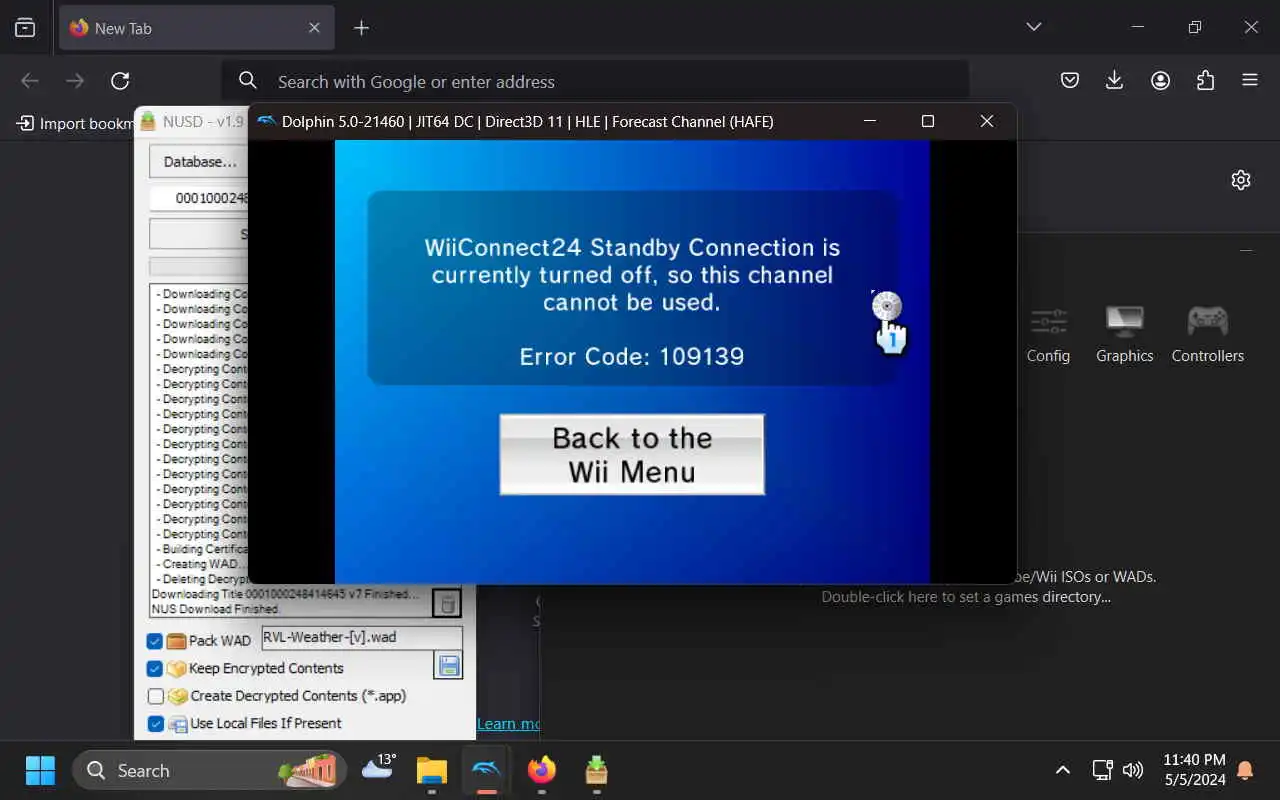Switch to Dolphin emulator in the taskbar

pyautogui.click(x=487, y=770)
